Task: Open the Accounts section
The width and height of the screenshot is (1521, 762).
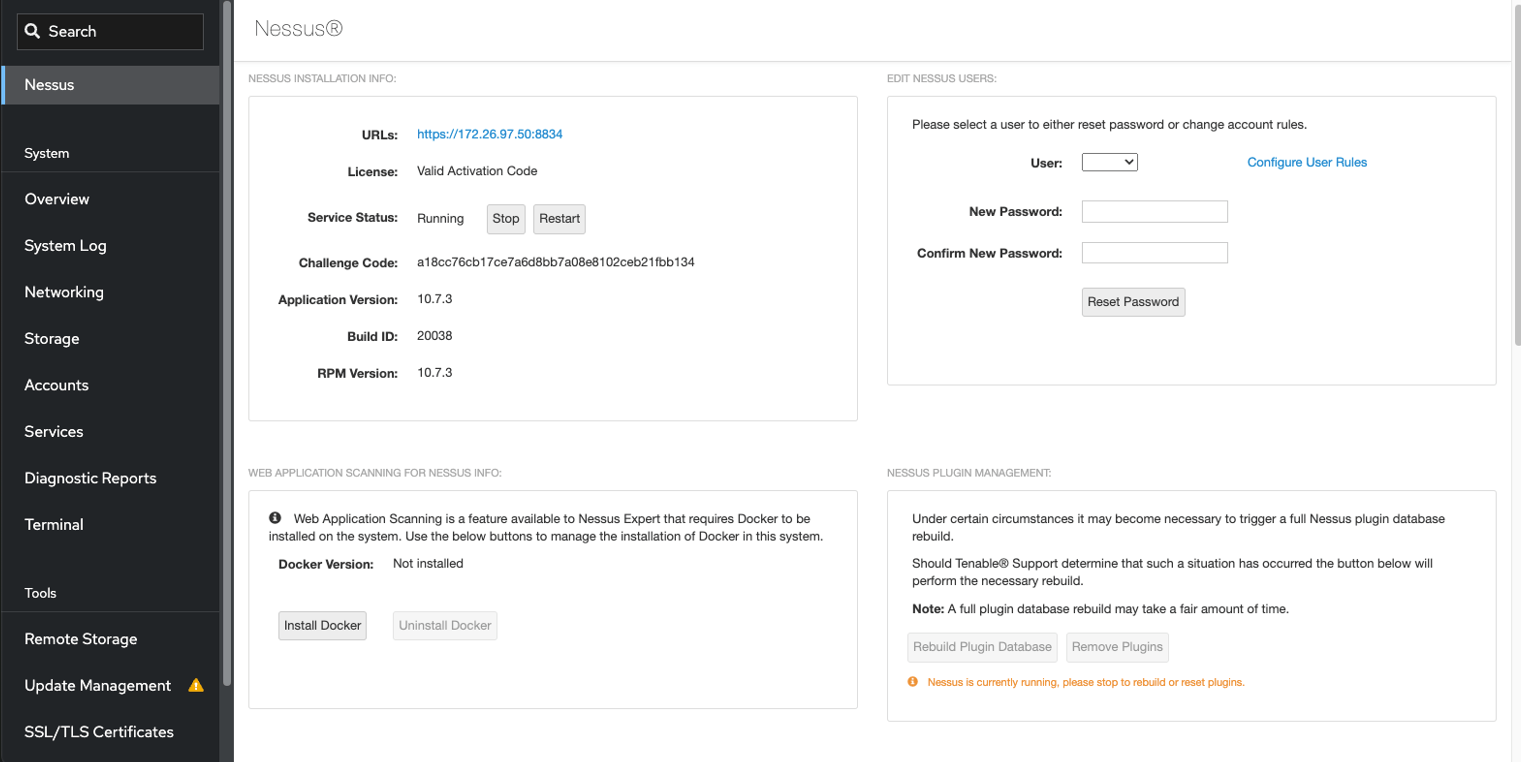Action: [56, 384]
